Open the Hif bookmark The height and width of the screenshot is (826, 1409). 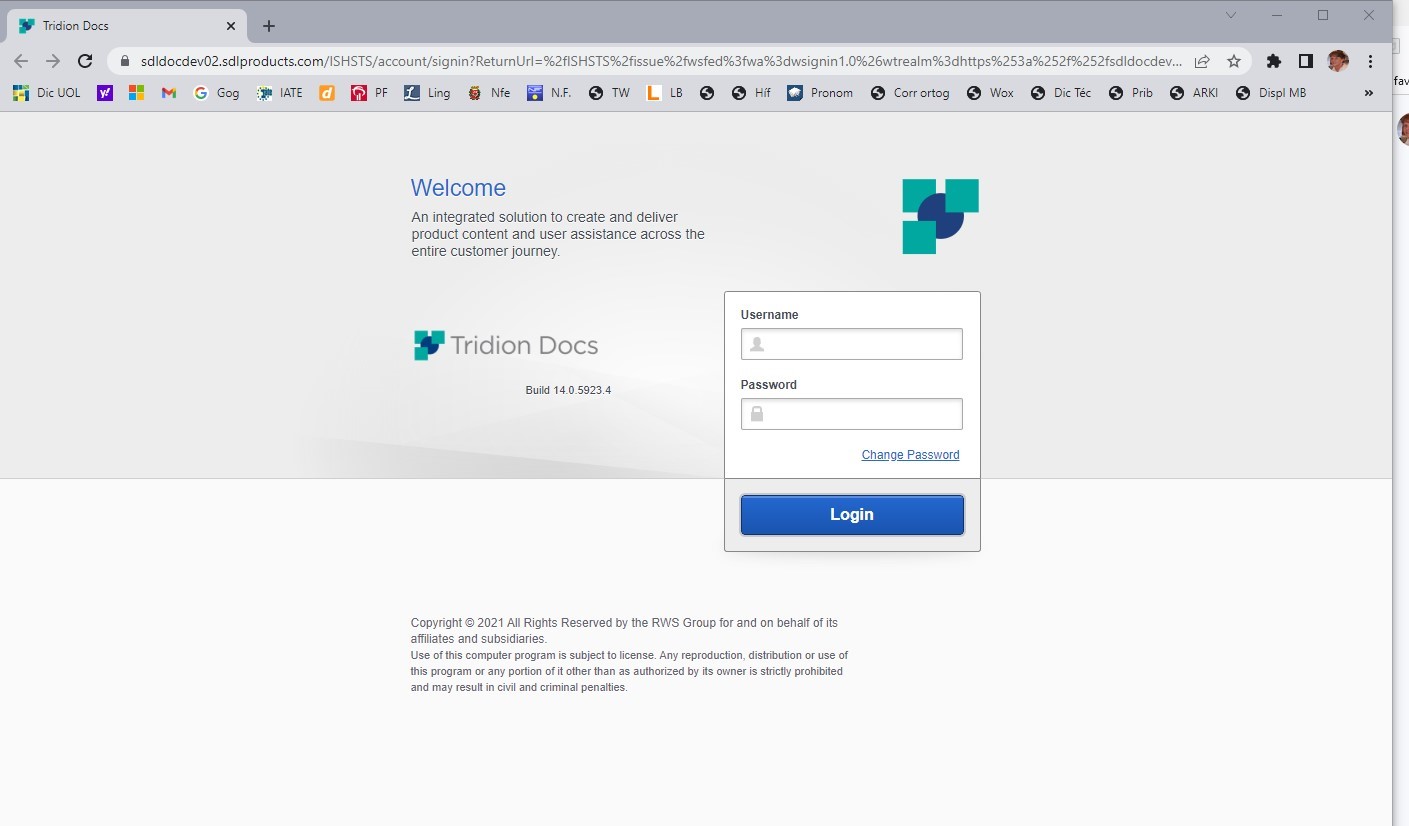click(751, 93)
